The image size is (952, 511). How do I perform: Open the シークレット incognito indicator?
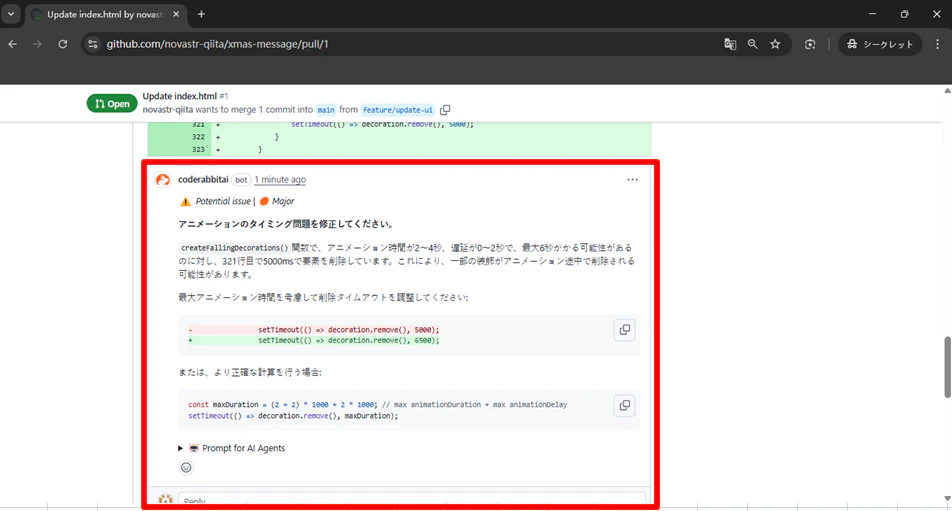(880, 44)
